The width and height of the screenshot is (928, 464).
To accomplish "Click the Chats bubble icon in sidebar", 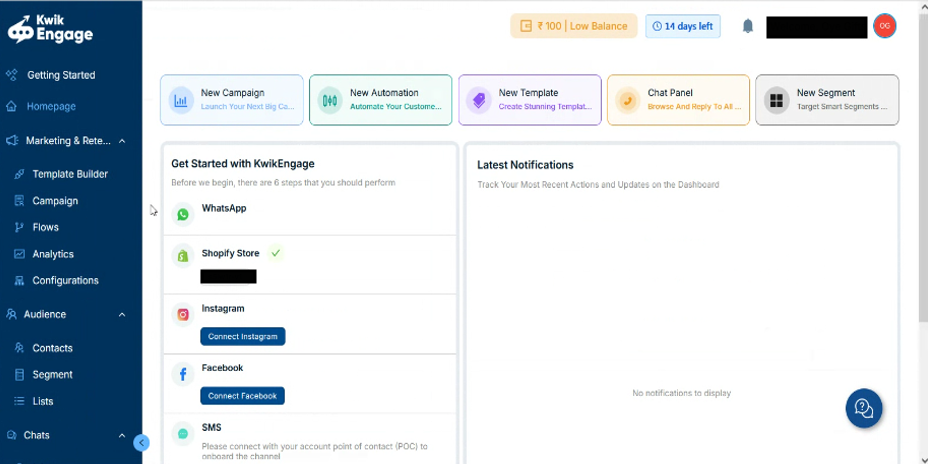I will (11, 435).
